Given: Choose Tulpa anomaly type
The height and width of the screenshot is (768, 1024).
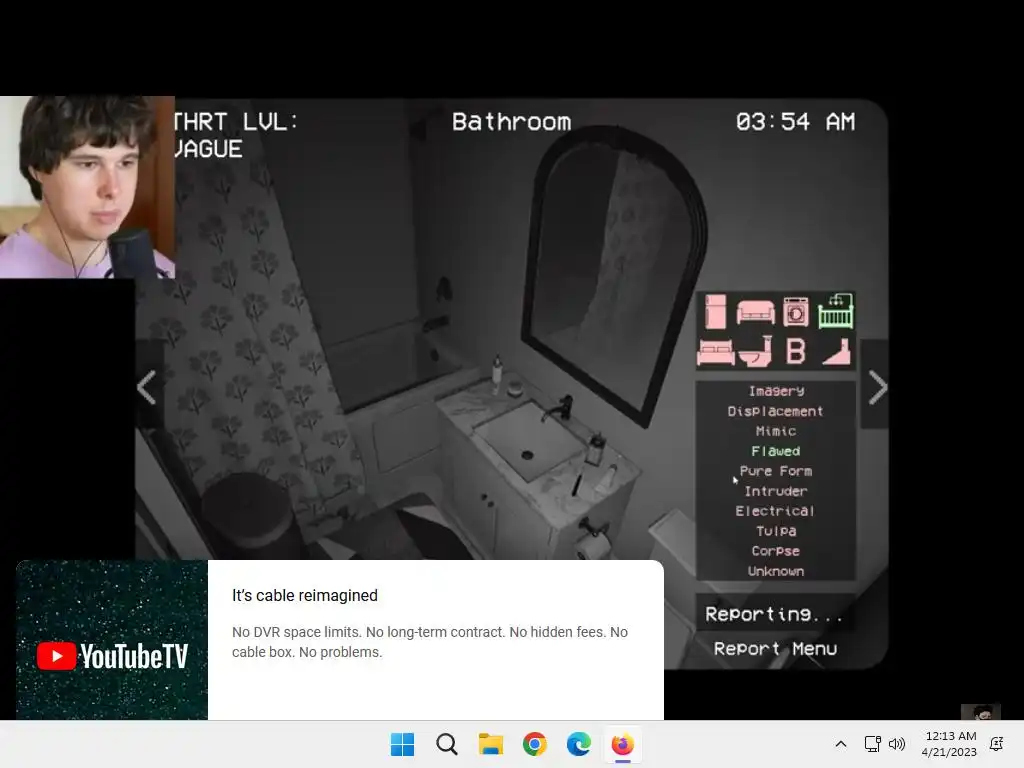Looking at the screenshot, I should pyautogui.click(x=776, y=531).
